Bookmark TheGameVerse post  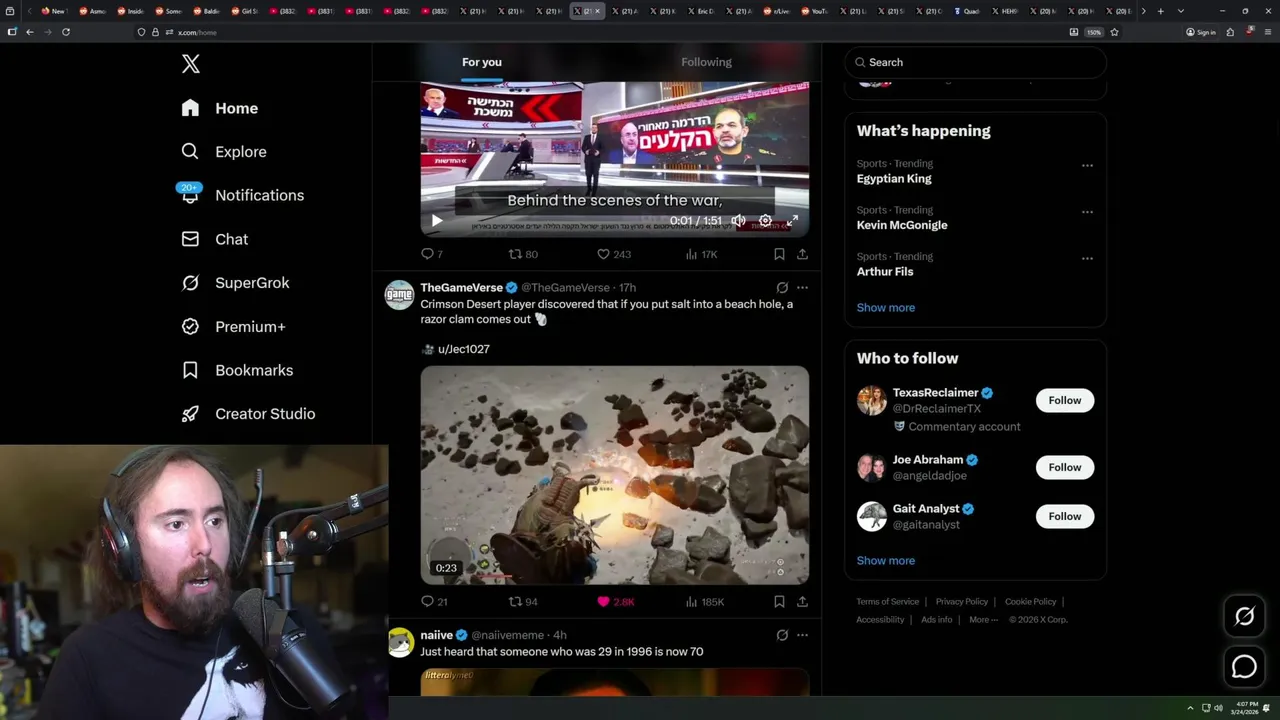click(x=779, y=601)
